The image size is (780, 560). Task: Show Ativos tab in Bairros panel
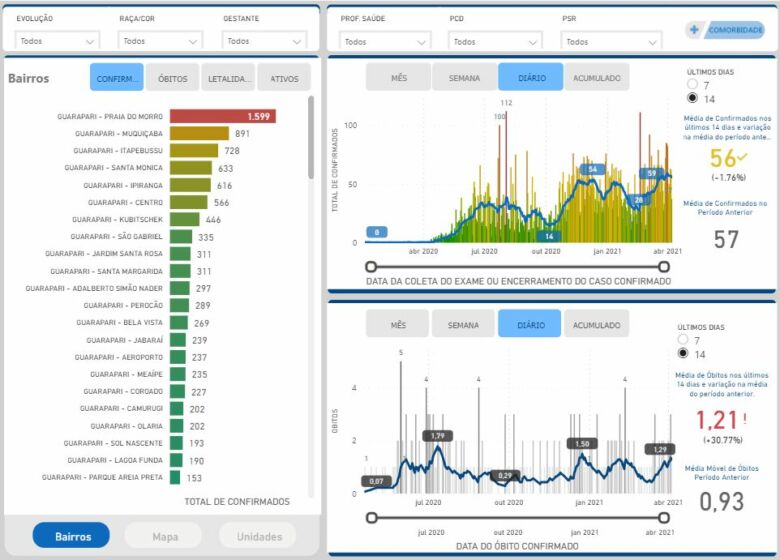pos(284,78)
